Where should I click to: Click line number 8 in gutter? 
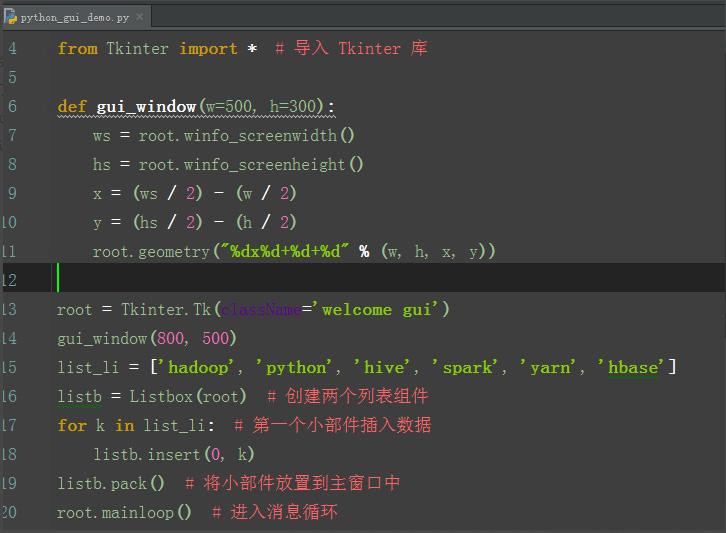(13, 164)
